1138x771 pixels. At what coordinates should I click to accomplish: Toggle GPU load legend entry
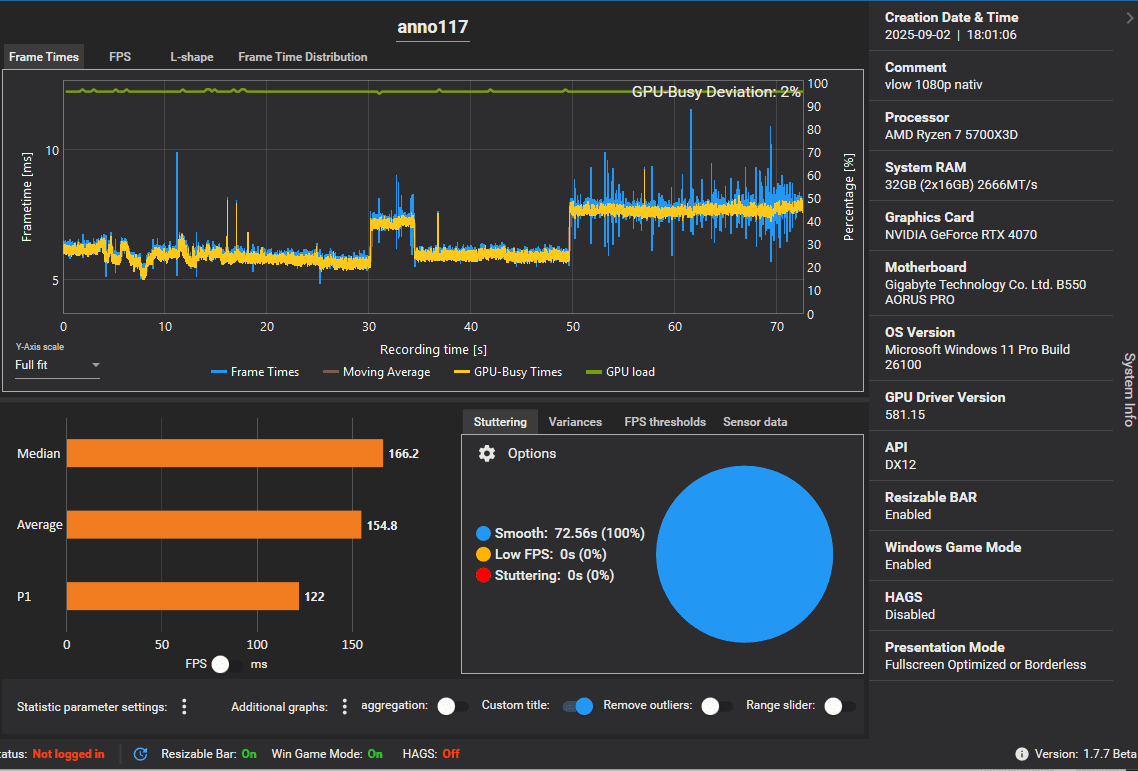(621, 372)
